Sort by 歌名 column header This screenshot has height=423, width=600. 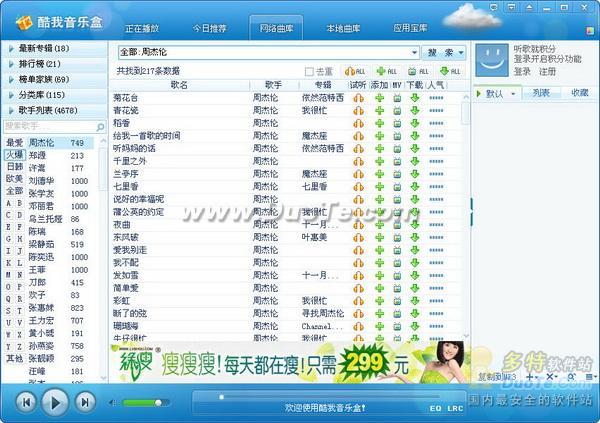179,85
